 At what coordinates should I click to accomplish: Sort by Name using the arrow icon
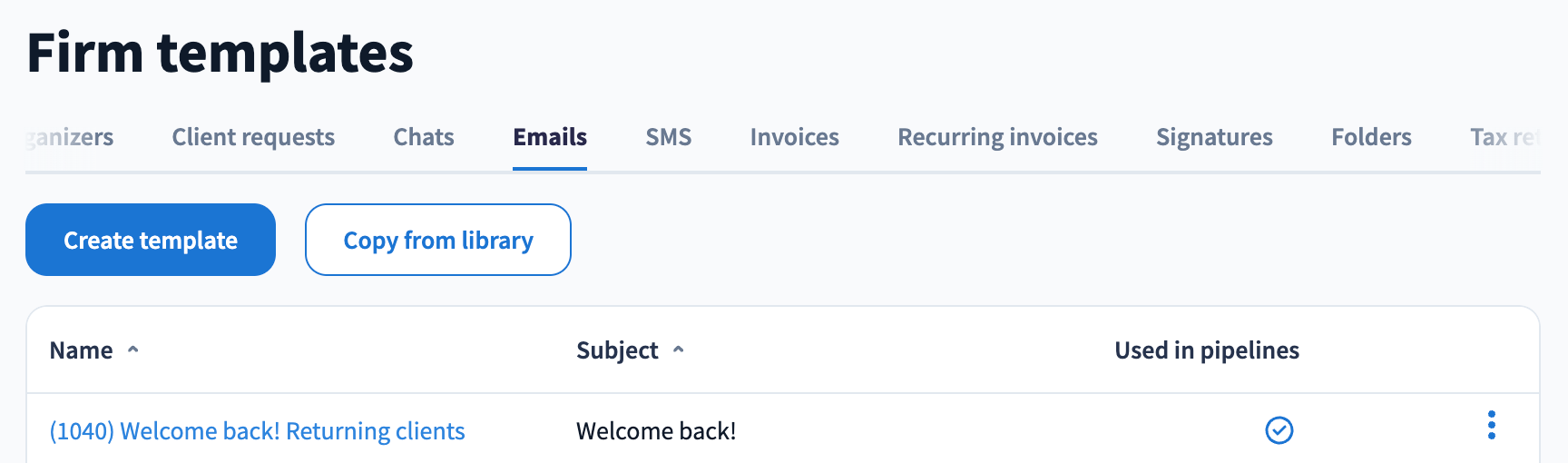click(133, 350)
